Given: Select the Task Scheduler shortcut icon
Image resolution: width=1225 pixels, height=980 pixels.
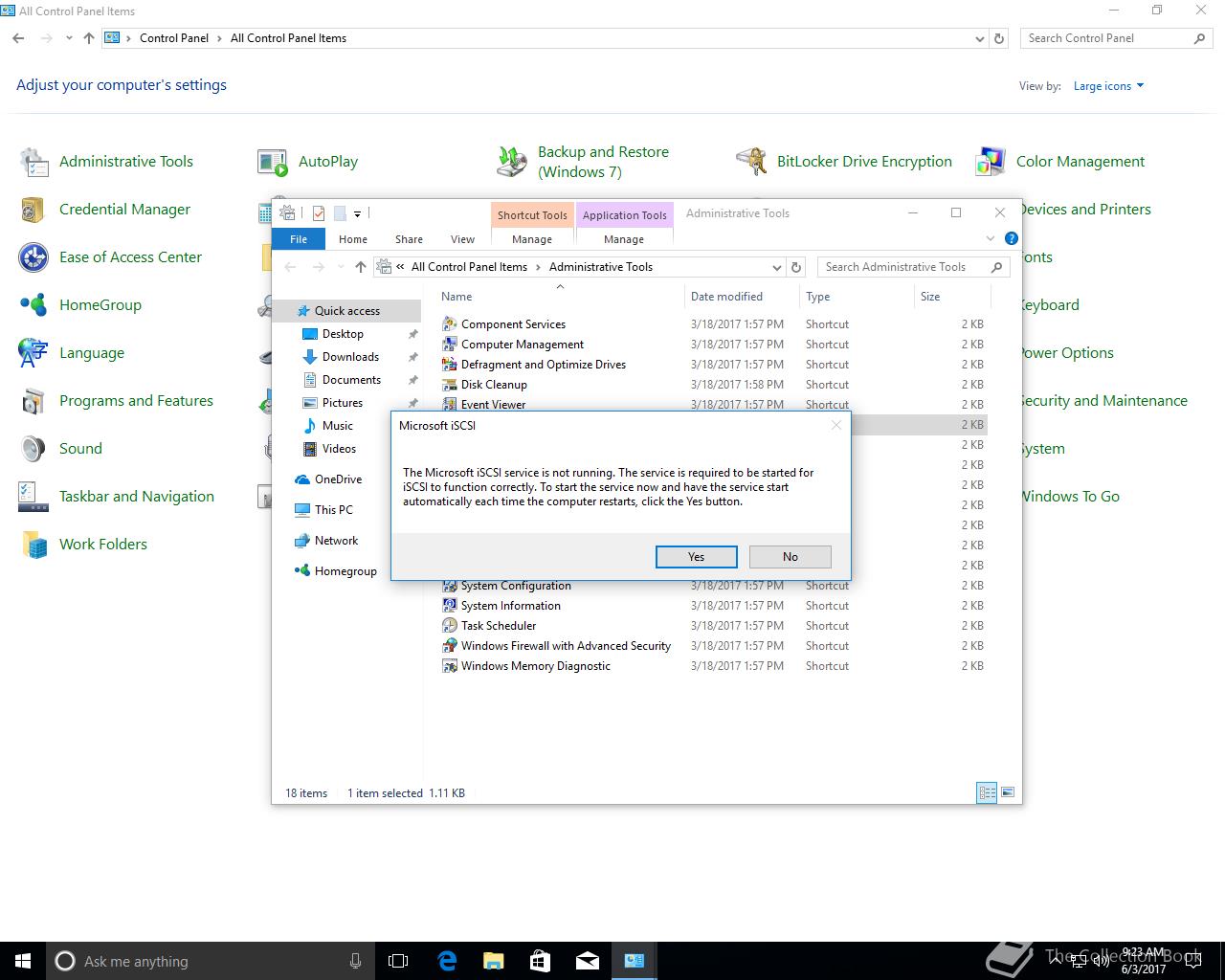Looking at the screenshot, I should (450, 626).
